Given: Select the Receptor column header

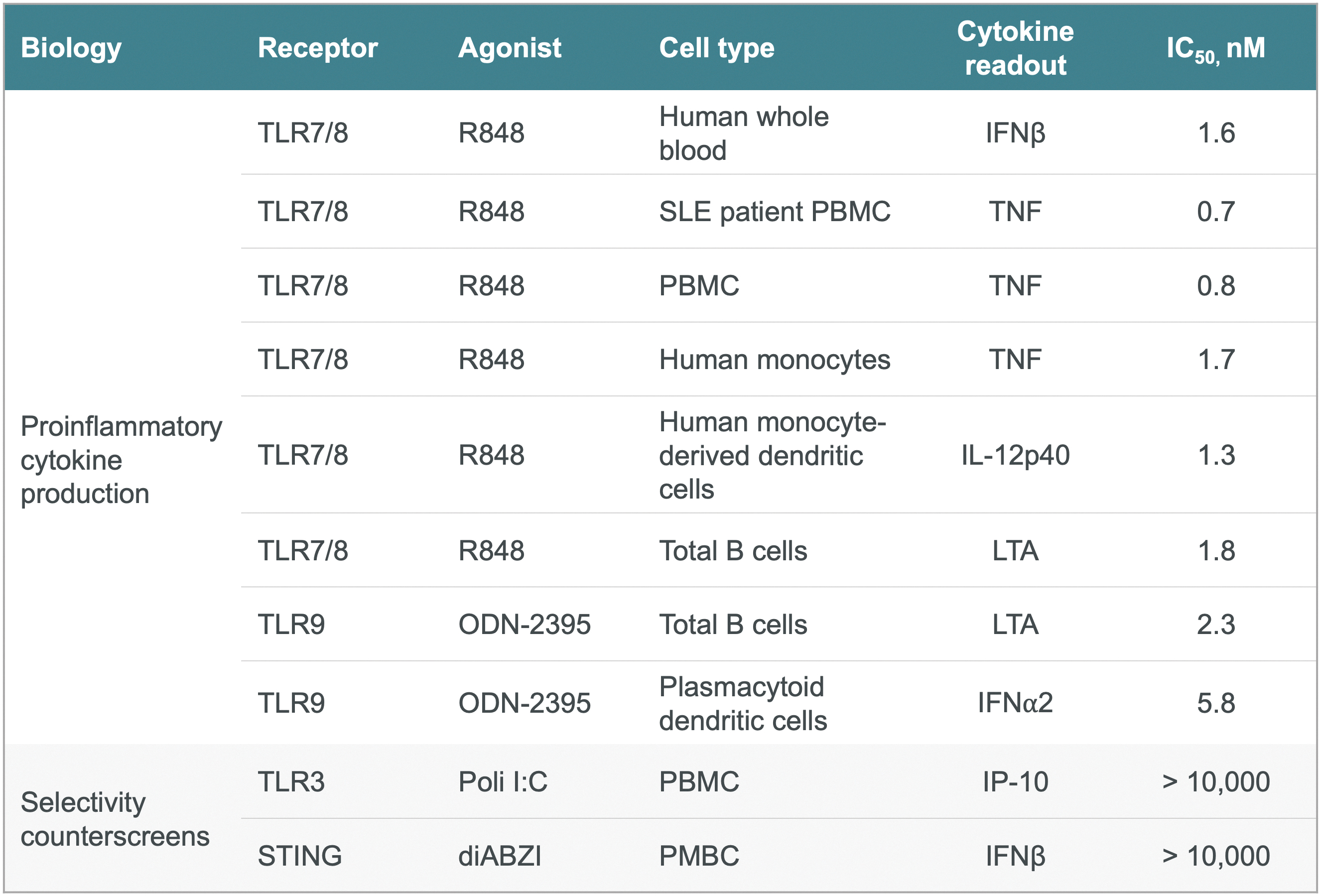Looking at the screenshot, I should [x=318, y=48].
